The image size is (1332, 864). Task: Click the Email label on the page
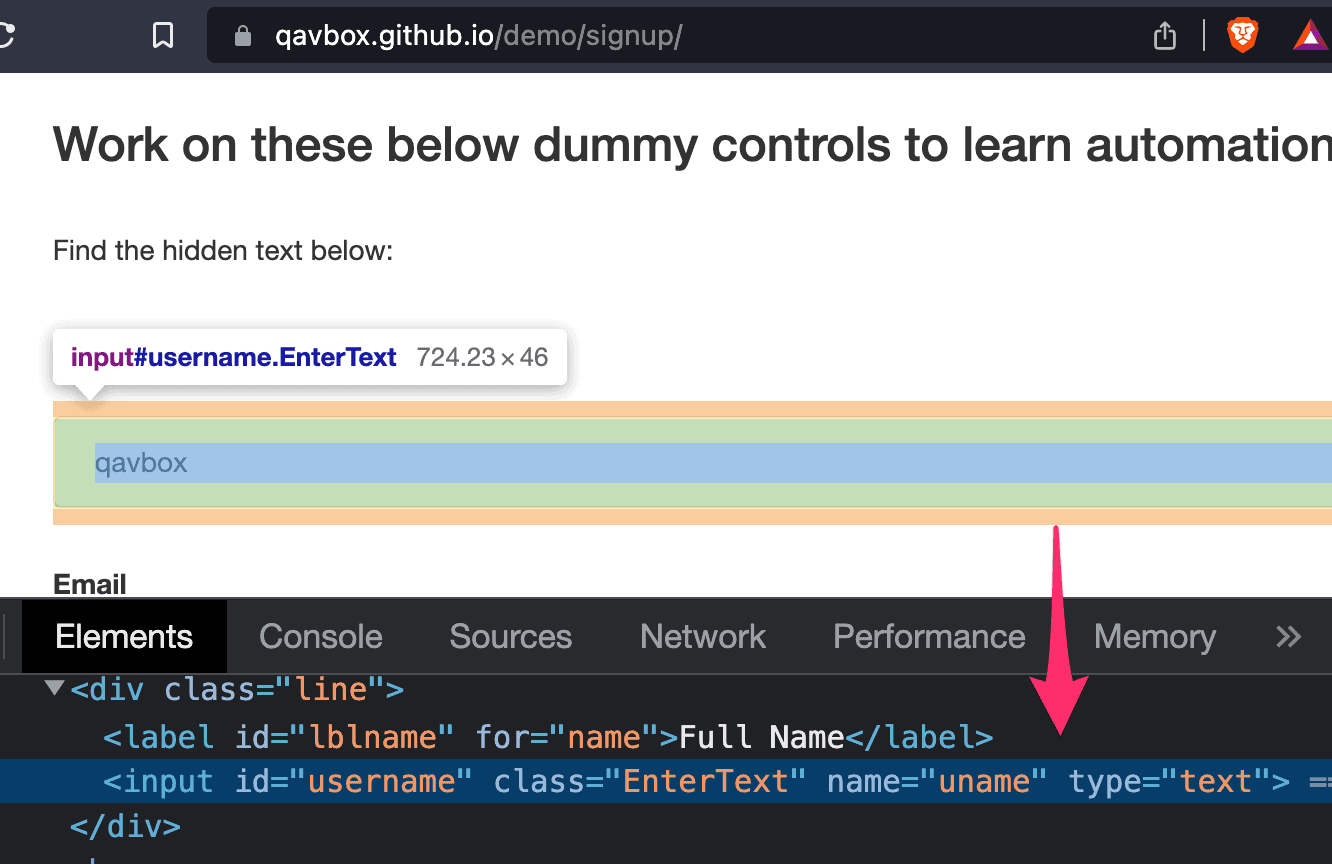point(89,584)
